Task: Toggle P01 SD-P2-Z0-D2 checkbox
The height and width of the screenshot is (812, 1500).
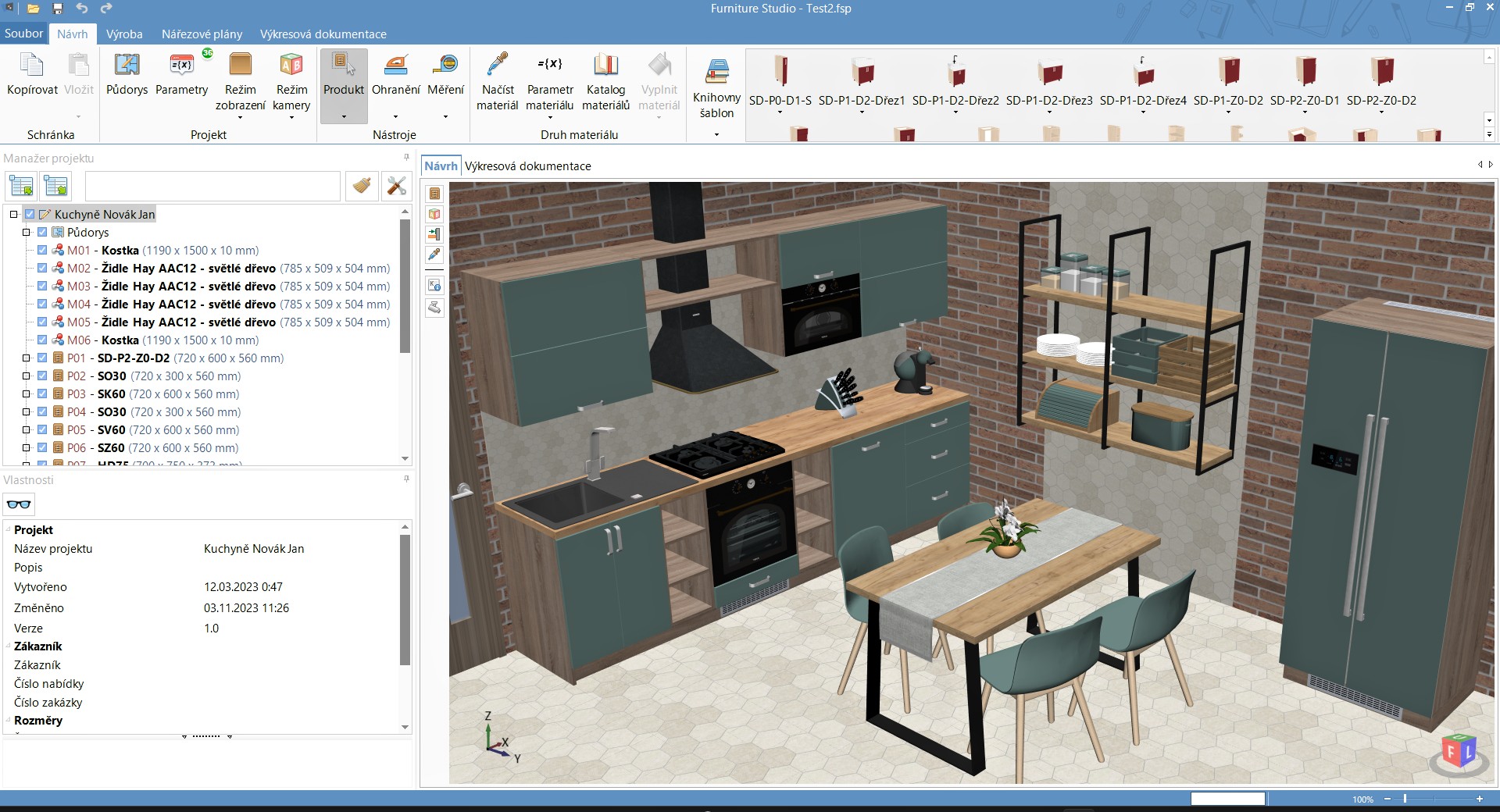Action: (42, 358)
